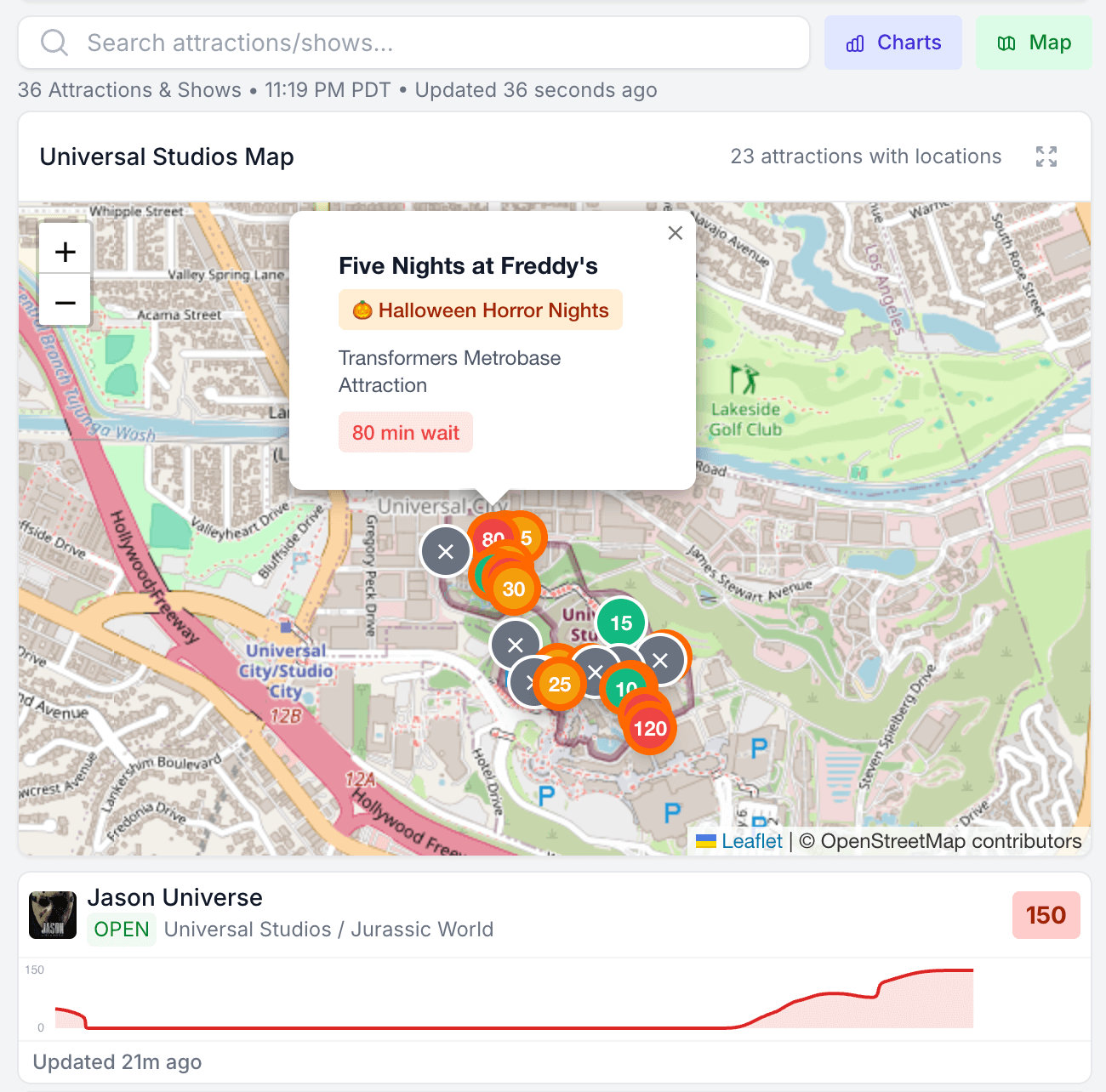Click the OPEN status badge
The image size is (1106, 1092).
[122, 930]
